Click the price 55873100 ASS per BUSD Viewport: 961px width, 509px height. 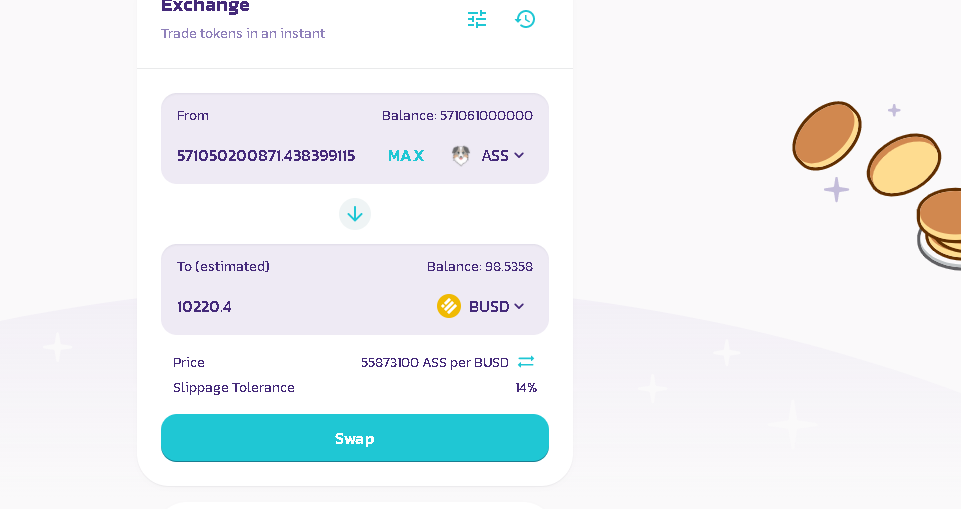point(435,363)
